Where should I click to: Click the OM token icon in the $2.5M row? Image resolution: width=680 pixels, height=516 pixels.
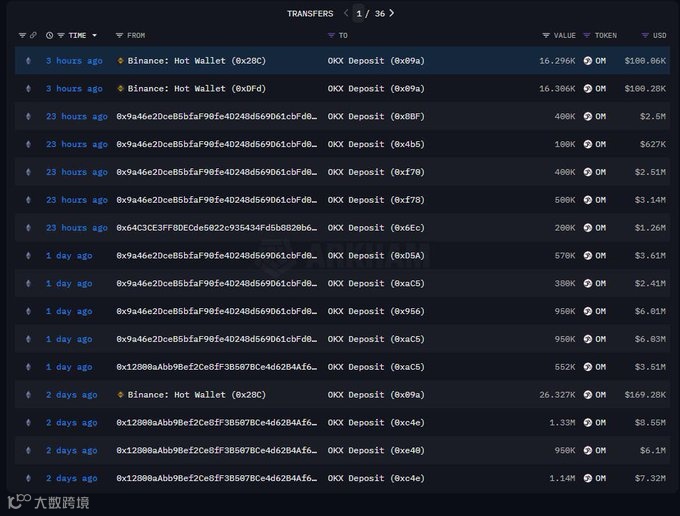[588, 116]
